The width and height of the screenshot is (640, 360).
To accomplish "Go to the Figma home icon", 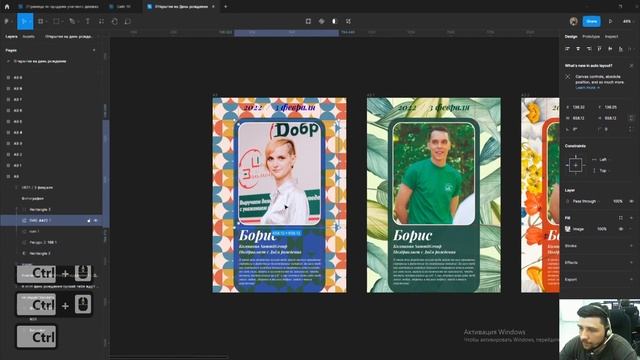I will coord(7,7).
